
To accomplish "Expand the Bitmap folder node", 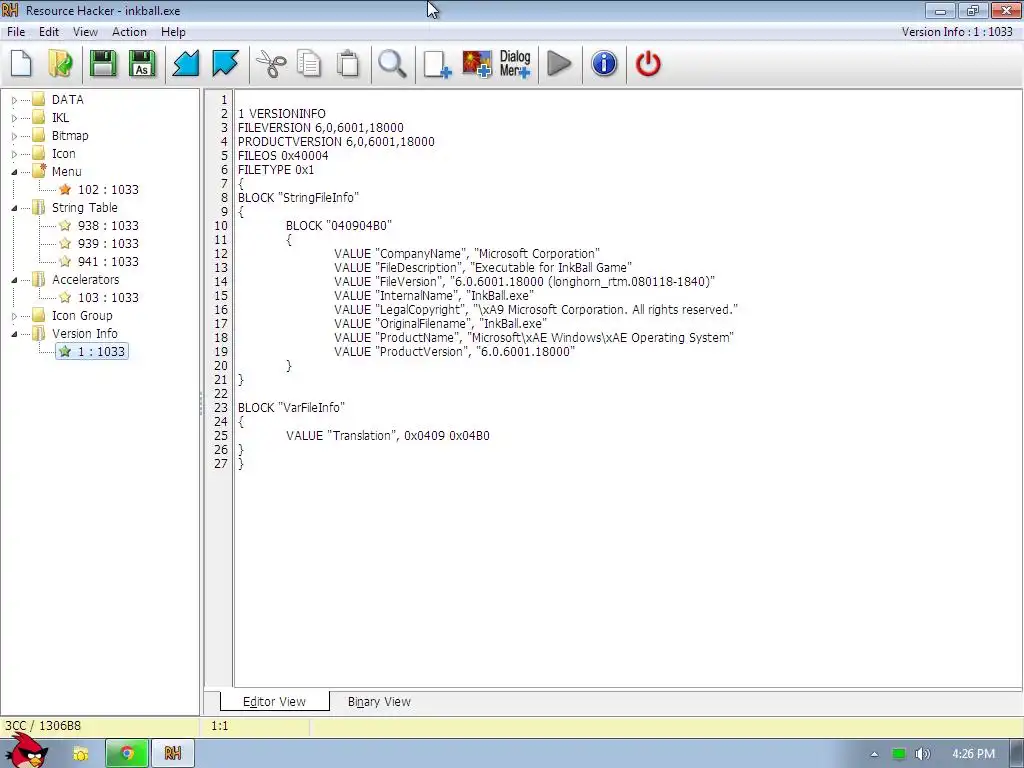I will [14, 136].
